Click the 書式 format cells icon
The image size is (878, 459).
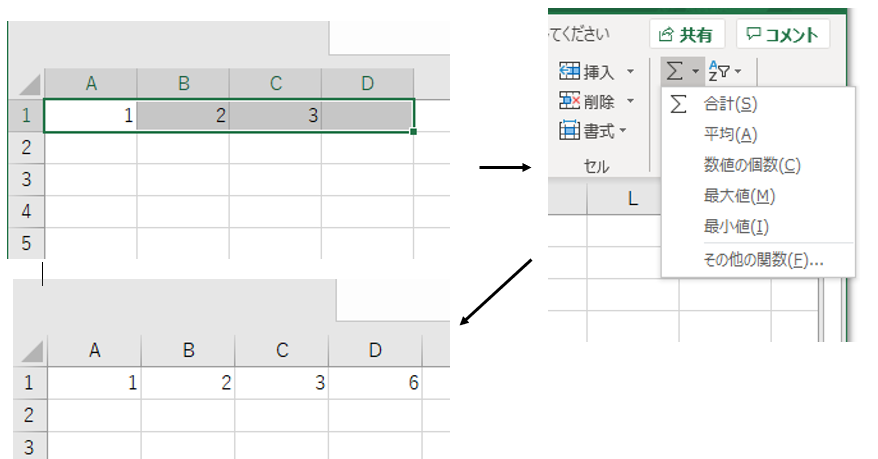569,130
